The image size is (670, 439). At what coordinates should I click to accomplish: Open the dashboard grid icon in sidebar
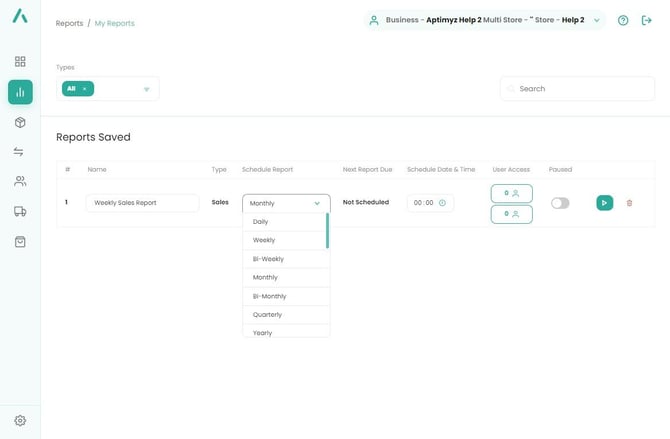click(x=20, y=62)
